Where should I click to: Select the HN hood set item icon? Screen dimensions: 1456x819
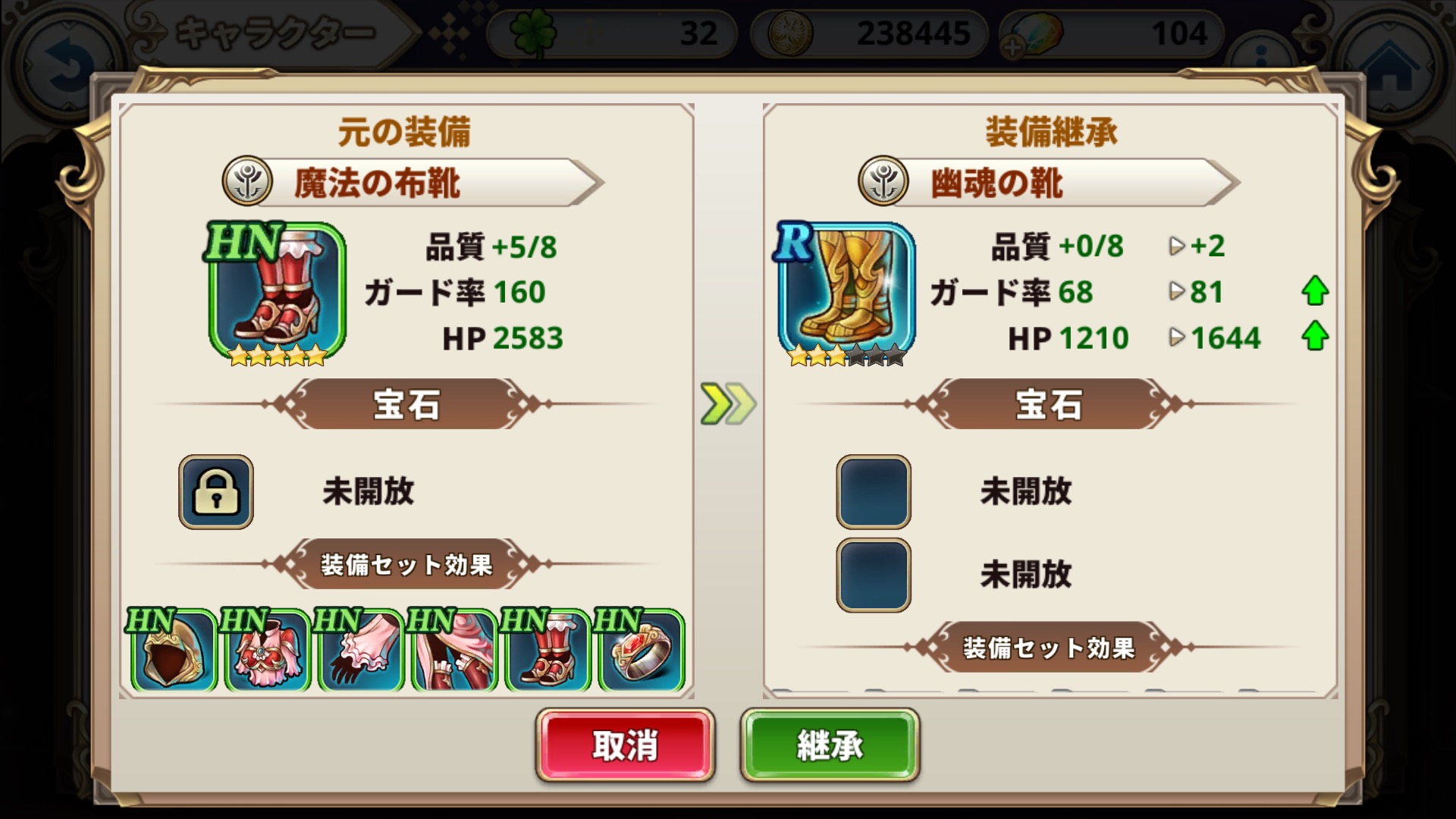point(172,650)
